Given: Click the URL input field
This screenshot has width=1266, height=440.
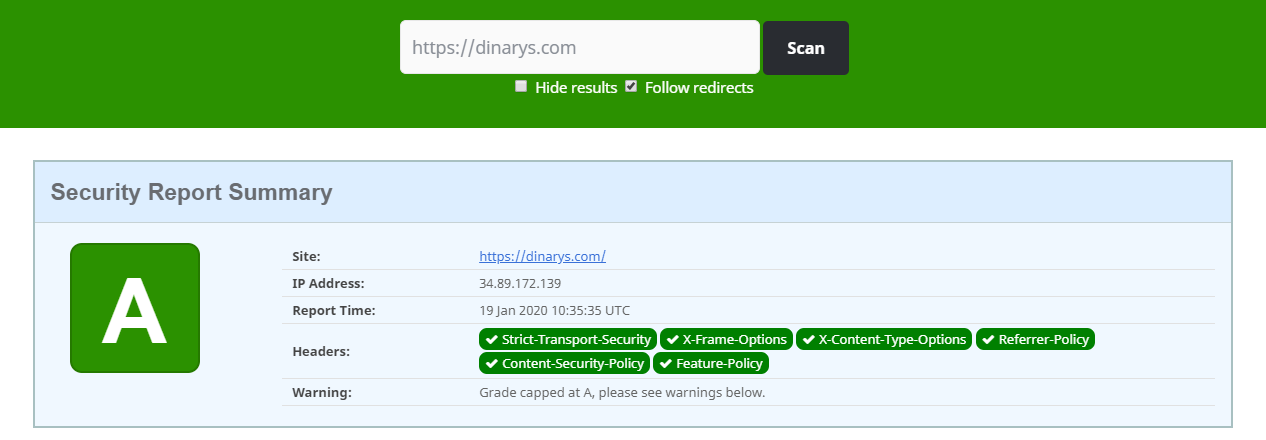Looking at the screenshot, I should [580, 47].
